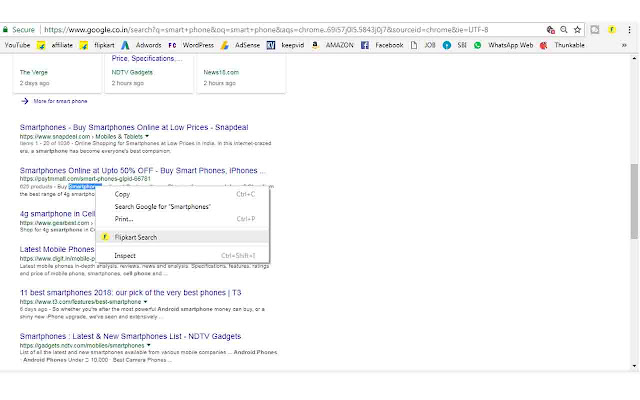Click the Secure padlock icon

5,30
